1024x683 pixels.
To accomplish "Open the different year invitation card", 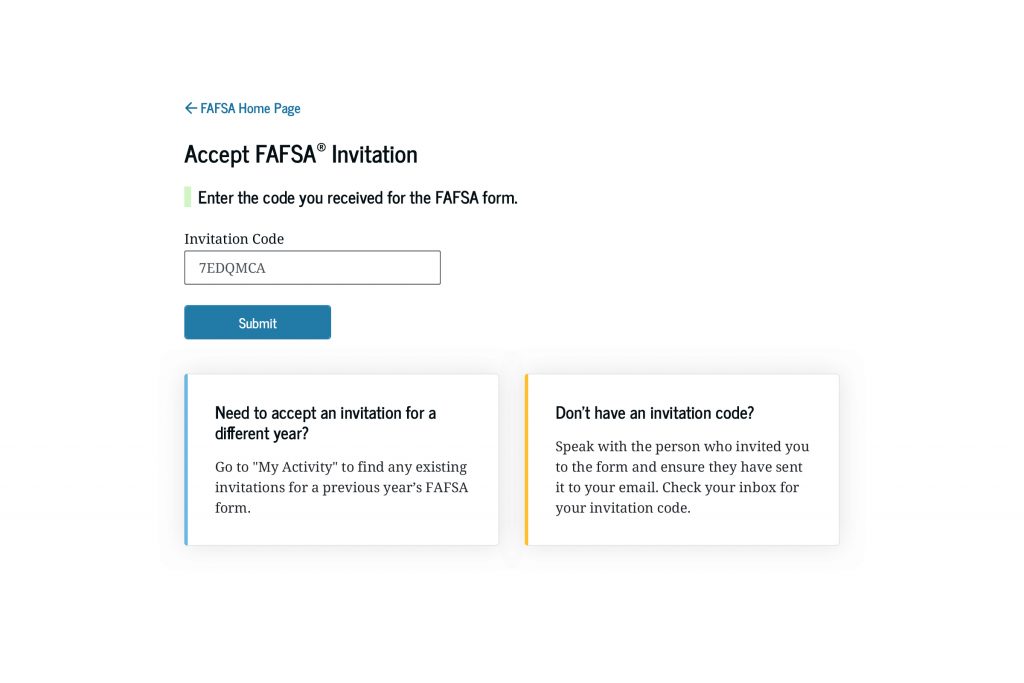I will coord(341,459).
